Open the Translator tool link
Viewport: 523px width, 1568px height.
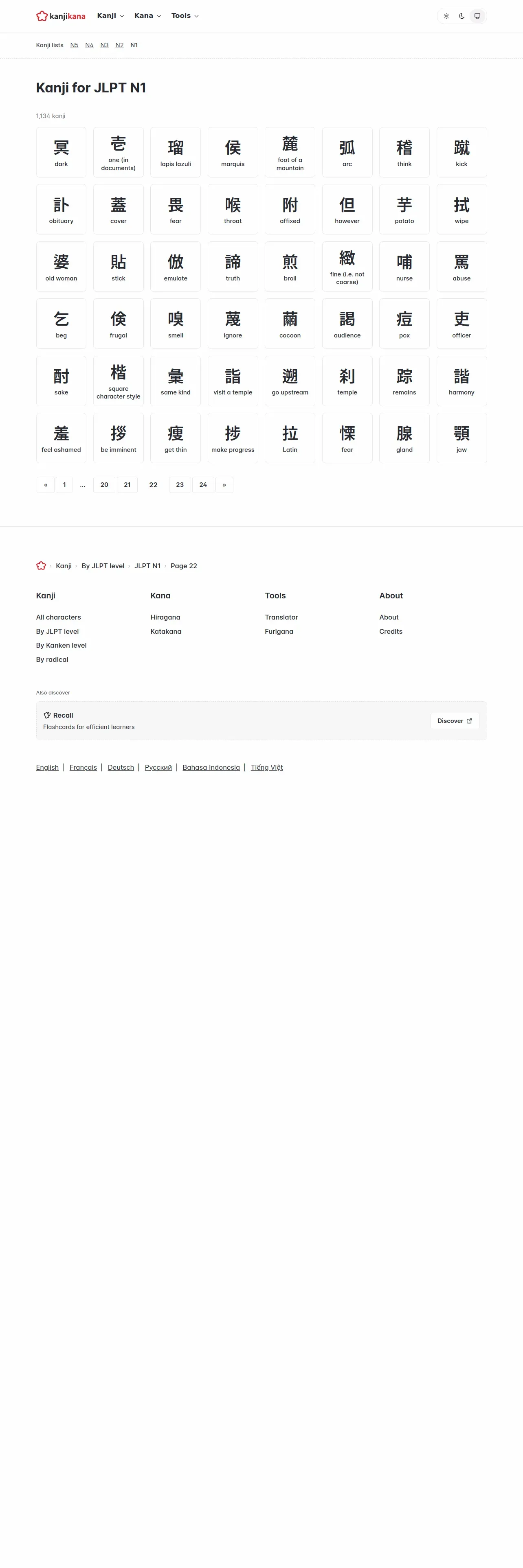point(281,617)
